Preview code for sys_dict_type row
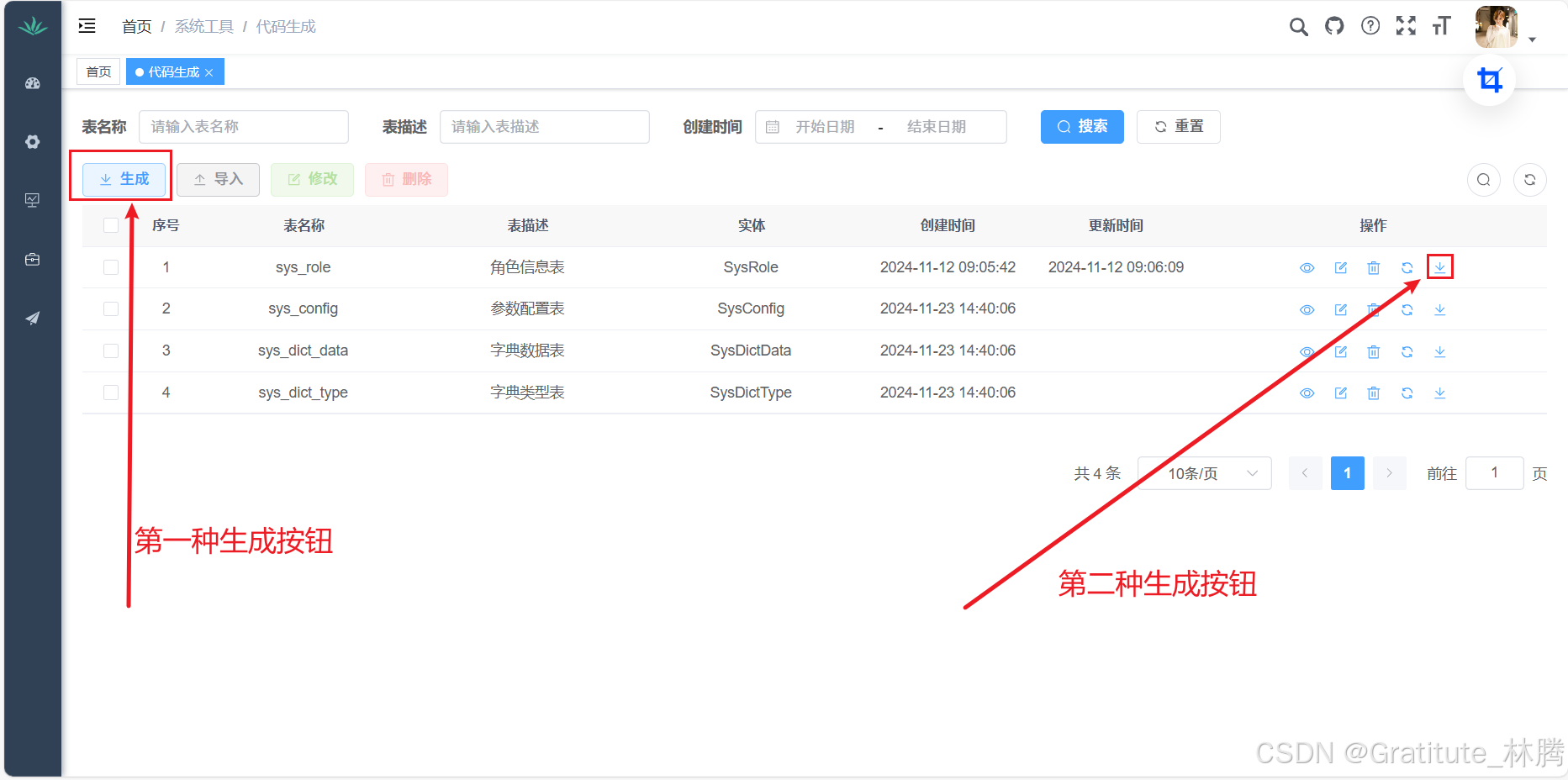The image size is (1568, 780). tap(1307, 393)
